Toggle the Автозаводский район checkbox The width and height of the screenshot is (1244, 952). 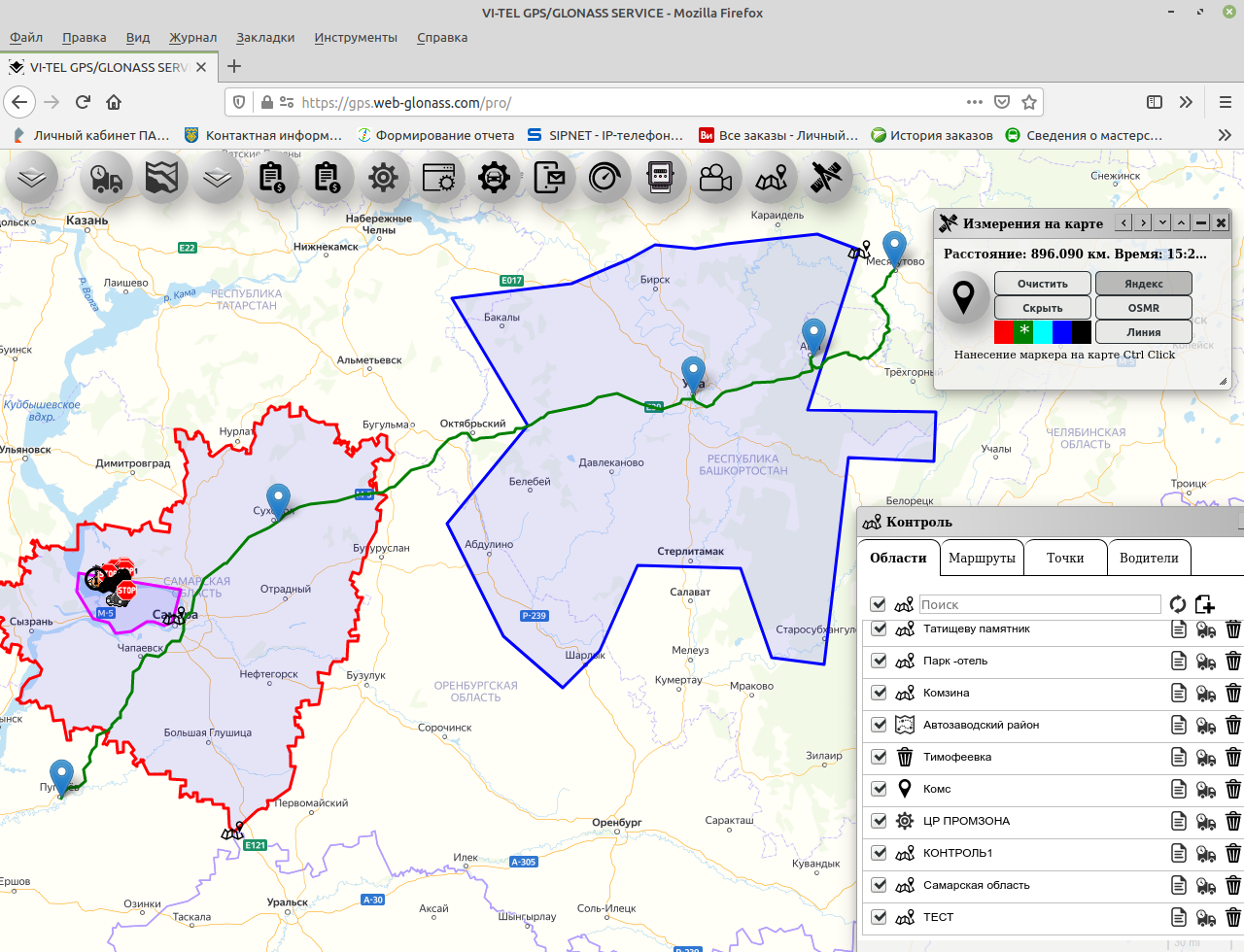[x=880, y=725]
